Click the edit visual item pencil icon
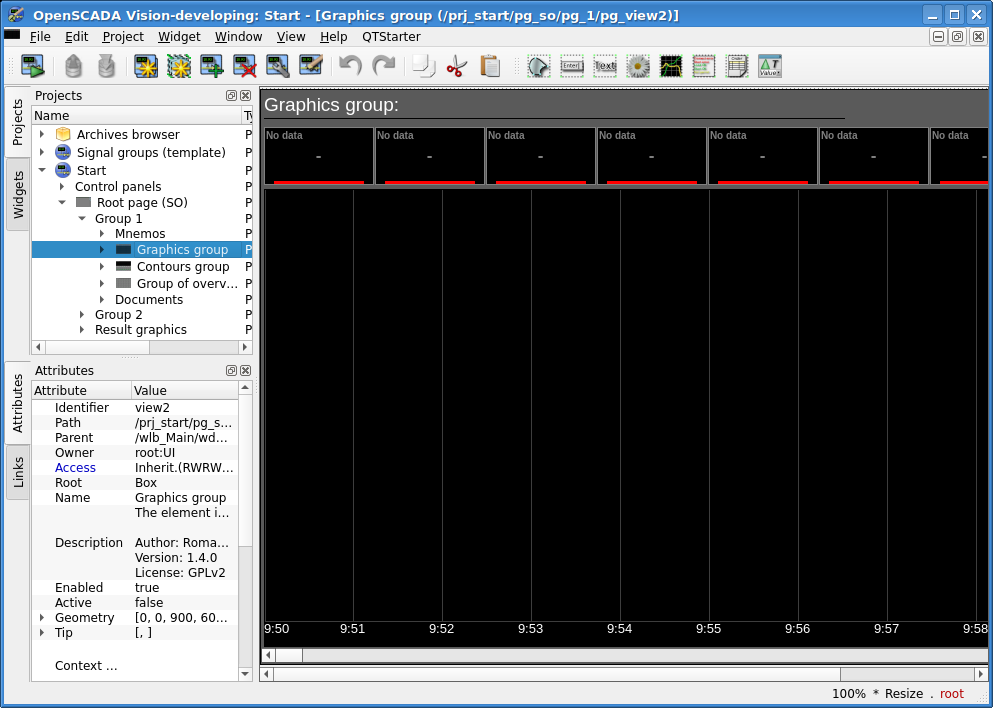This screenshot has height=708, width=993. (x=311, y=67)
